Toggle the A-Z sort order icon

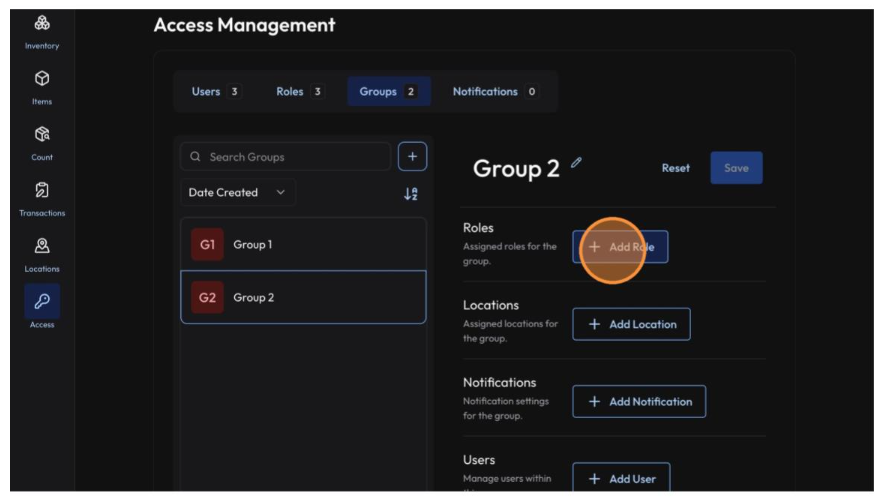[x=411, y=194]
